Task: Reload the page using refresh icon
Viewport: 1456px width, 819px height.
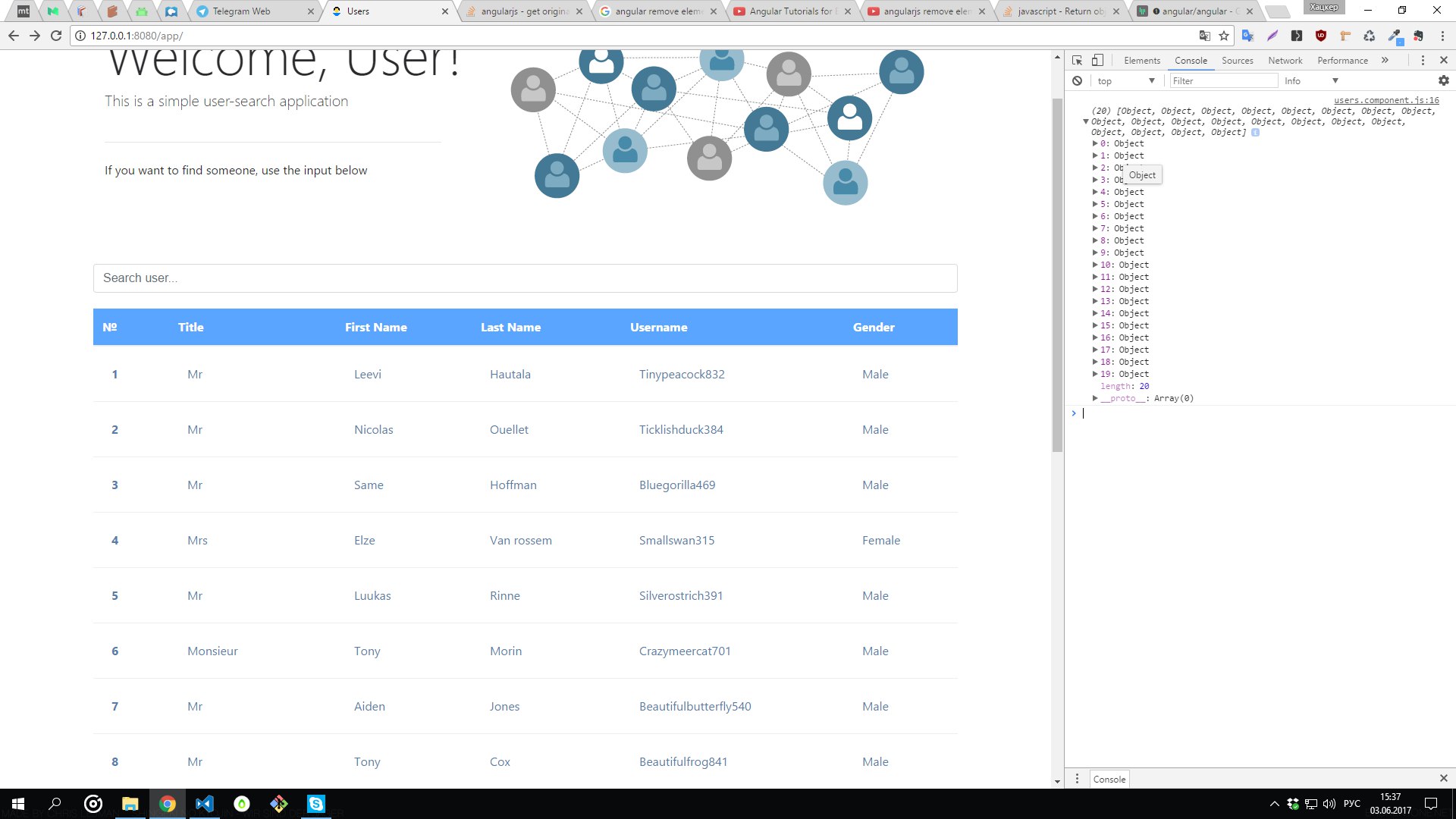Action: pyautogui.click(x=56, y=36)
